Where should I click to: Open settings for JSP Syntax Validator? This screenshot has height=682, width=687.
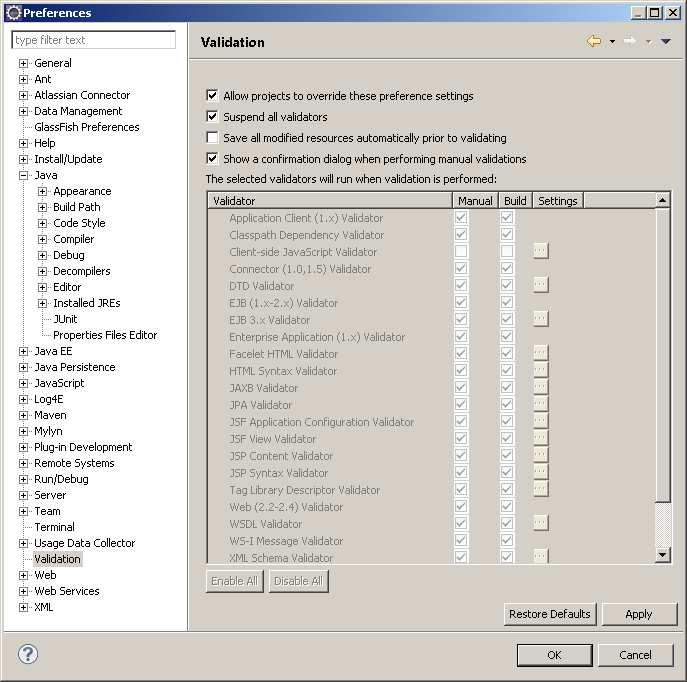coord(541,472)
